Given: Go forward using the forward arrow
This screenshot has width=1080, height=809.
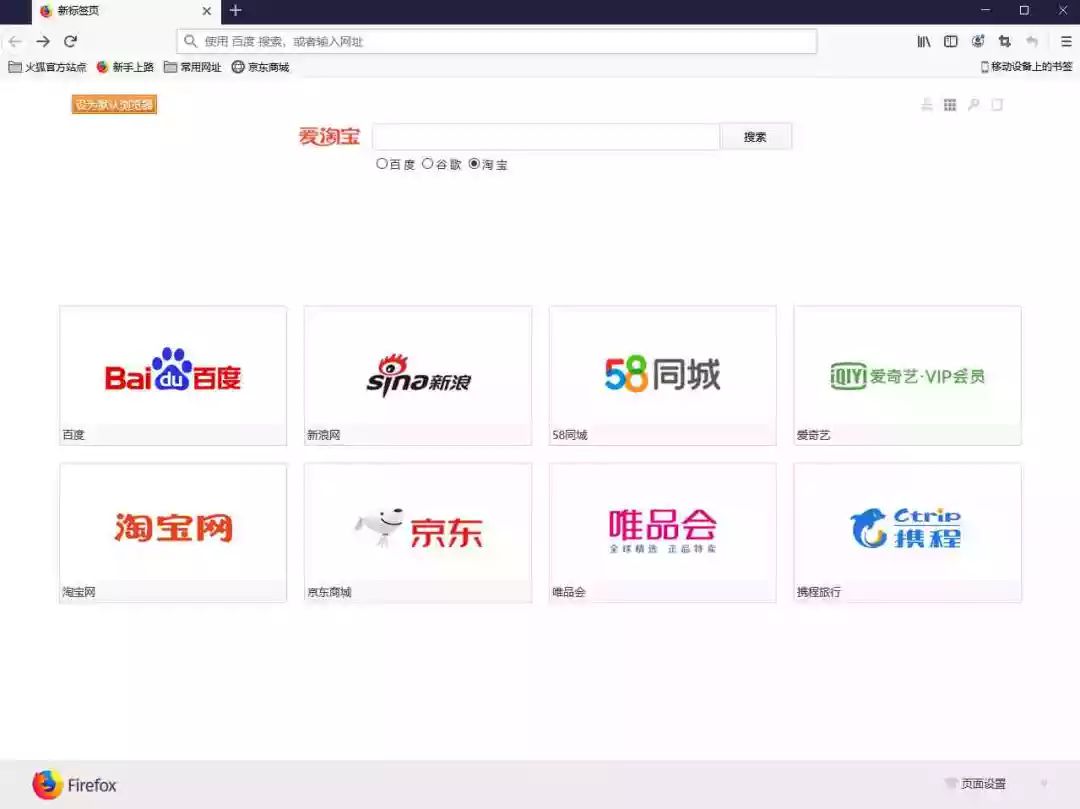Looking at the screenshot, I should pos(43,41).
